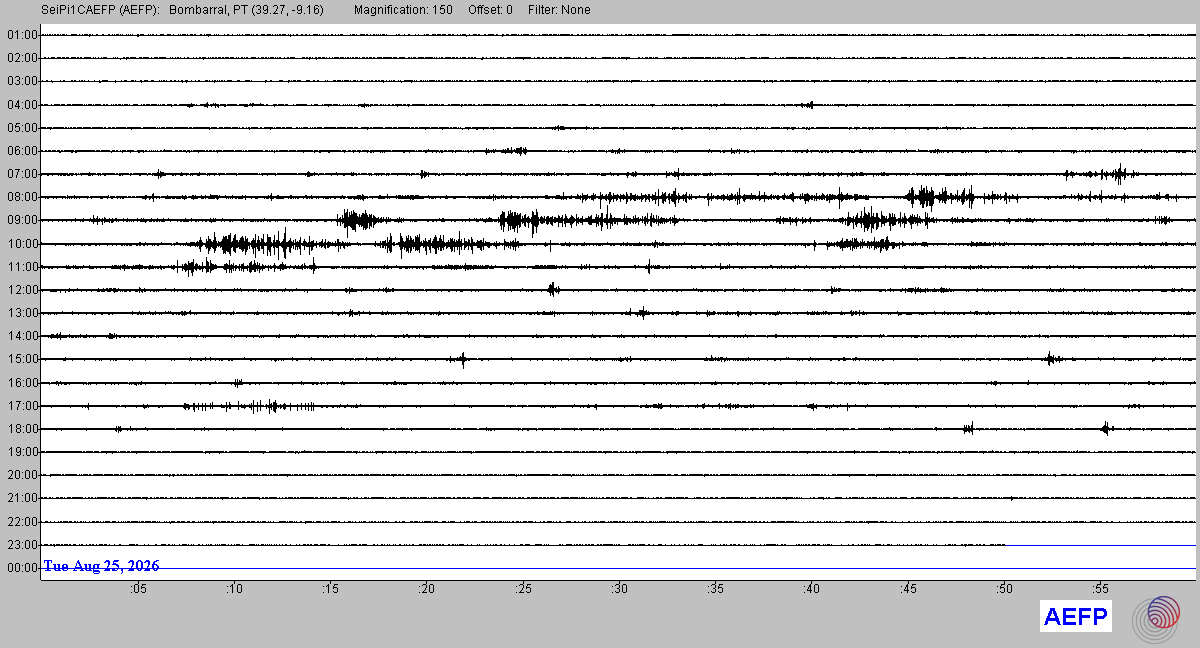Click the Tue Aug 25, 2026 date label
Image resolution: width=1200 pixels, height=648 pixels.
pyautogui.click(x=101, y=566)
